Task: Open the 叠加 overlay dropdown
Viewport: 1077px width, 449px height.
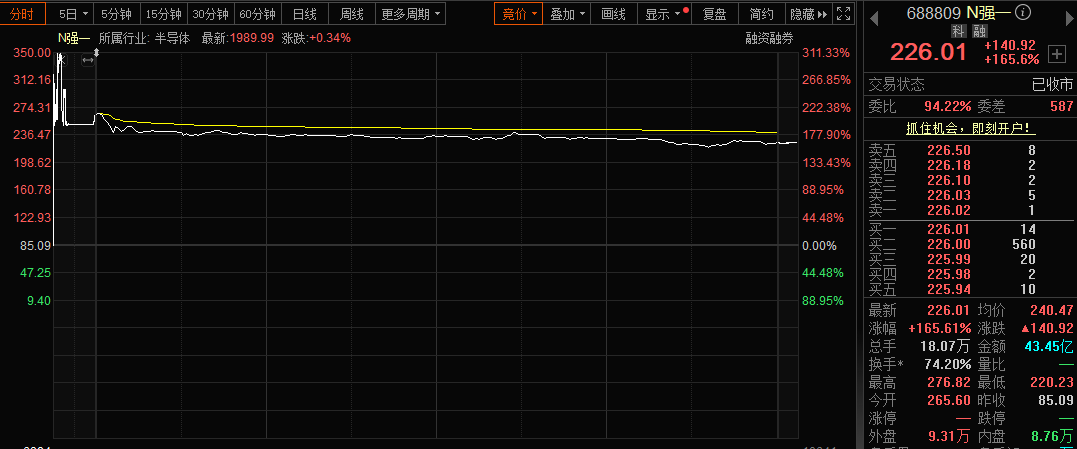Action: click(567, 14)
